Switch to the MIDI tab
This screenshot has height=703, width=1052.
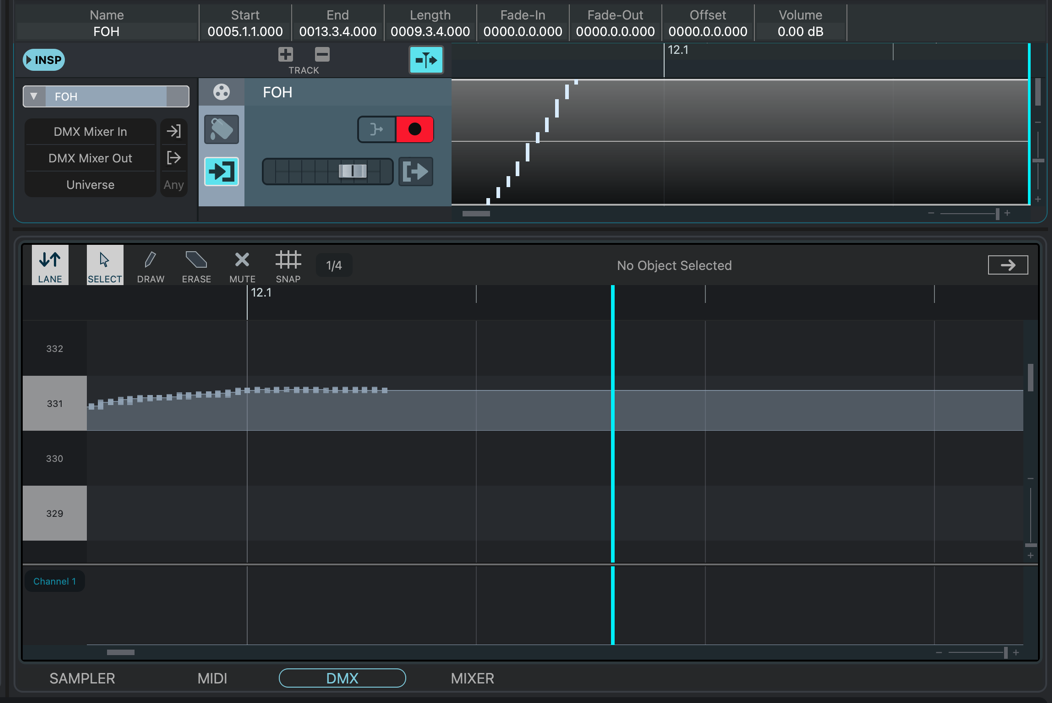(x=212, y=678)
